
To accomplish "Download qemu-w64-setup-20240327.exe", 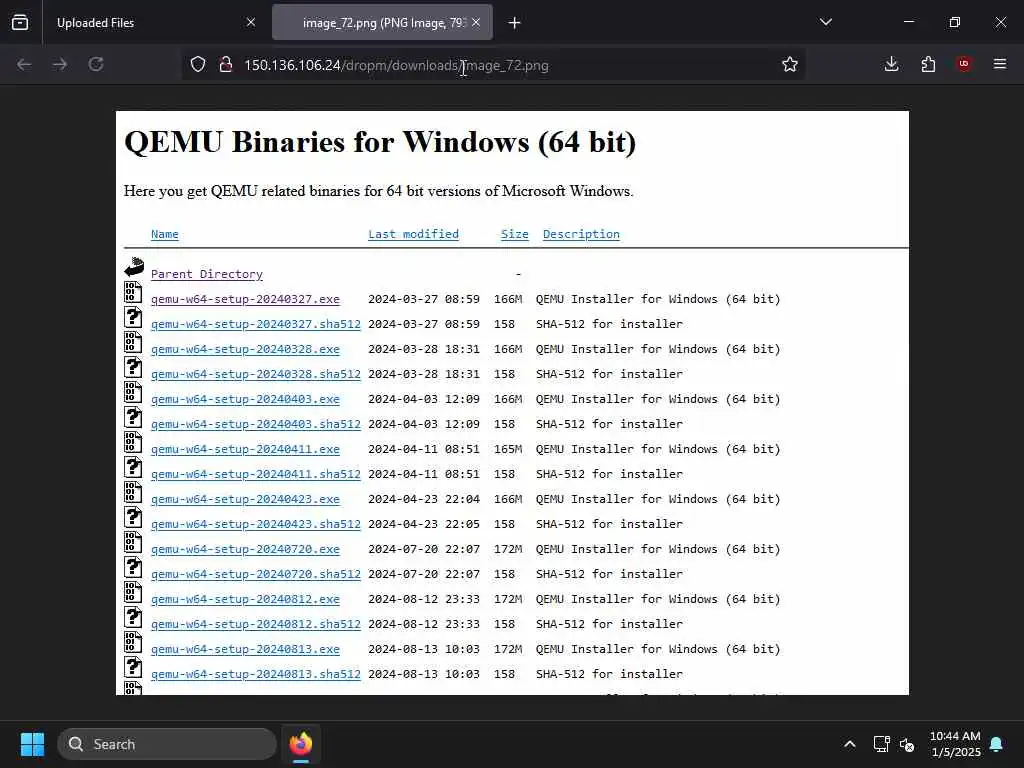I will click(245, 299).
